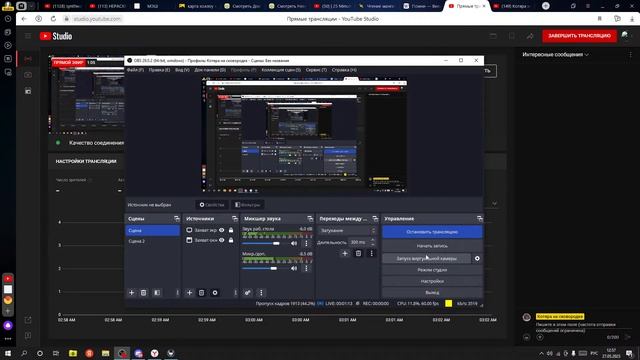Open the OBS File menu
Image resolution: width=640 pixels, height=360 pixels.
(135, 70)
